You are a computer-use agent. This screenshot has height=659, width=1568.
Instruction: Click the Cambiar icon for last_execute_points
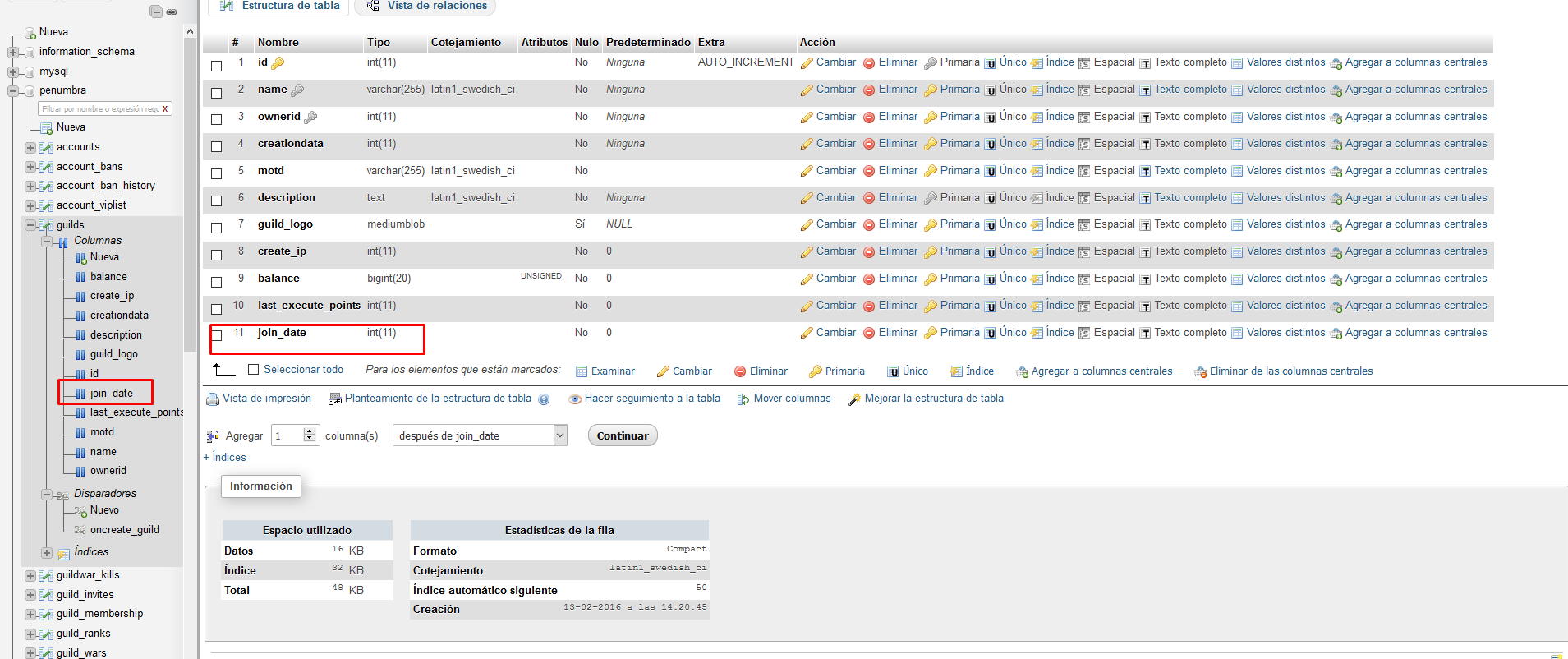point(807,306)
